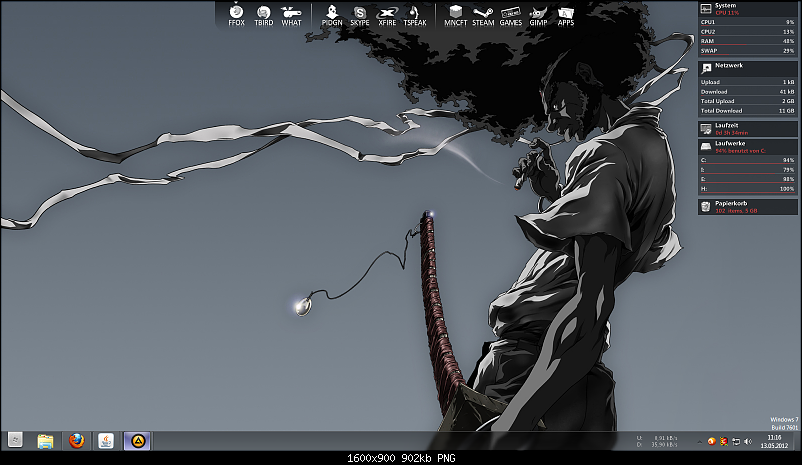Open the Windows Start button

pyautogui.click(x=15, y=440)
